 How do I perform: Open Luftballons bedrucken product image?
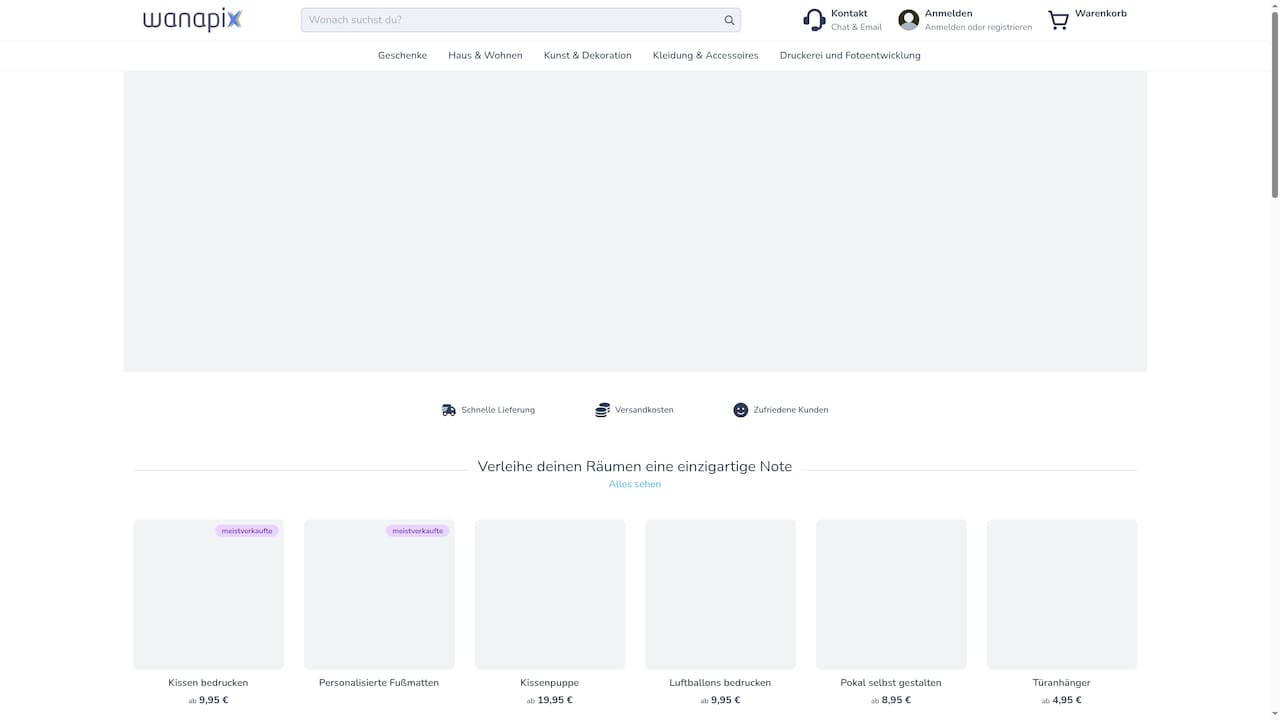coord(720,594)
